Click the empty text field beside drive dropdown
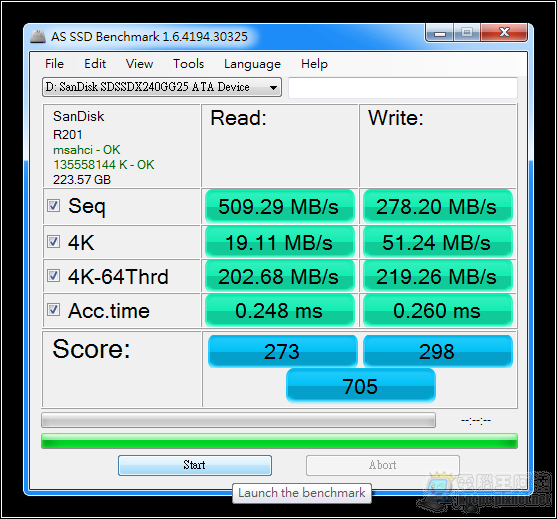 click(x=403, y=87)
